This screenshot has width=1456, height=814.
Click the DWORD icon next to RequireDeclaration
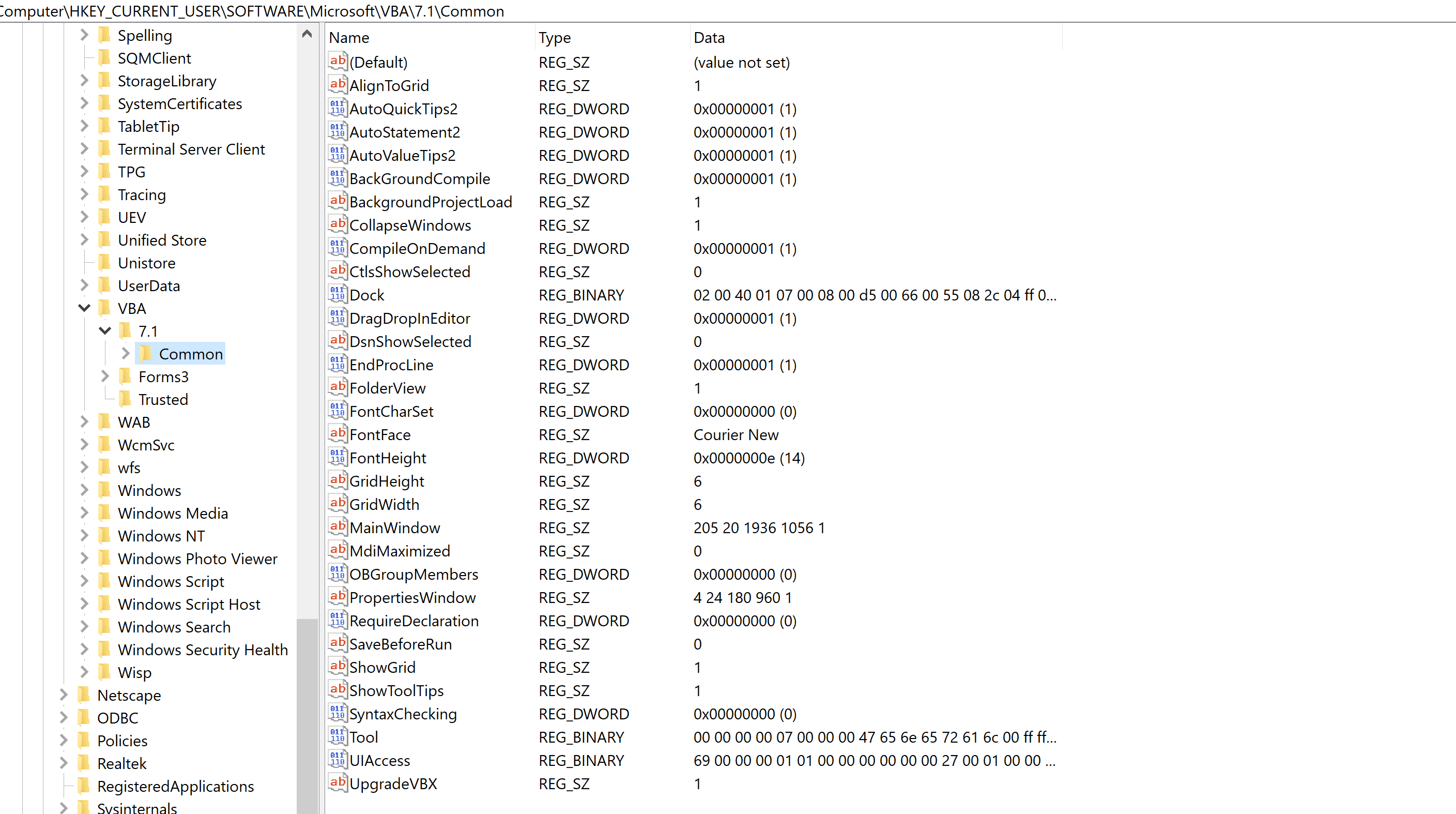click(x=338, y=621)
